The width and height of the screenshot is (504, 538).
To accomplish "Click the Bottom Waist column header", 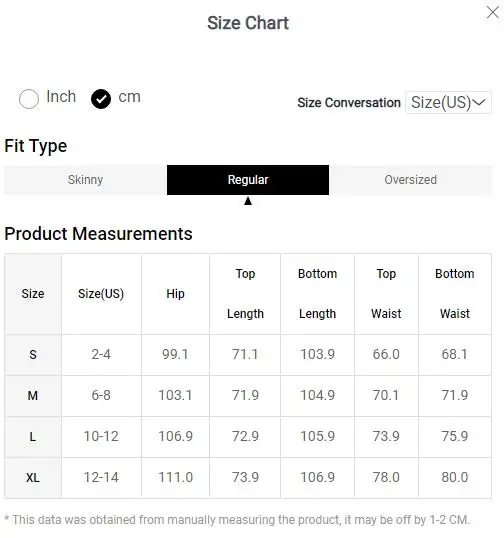I will [455, 294].
